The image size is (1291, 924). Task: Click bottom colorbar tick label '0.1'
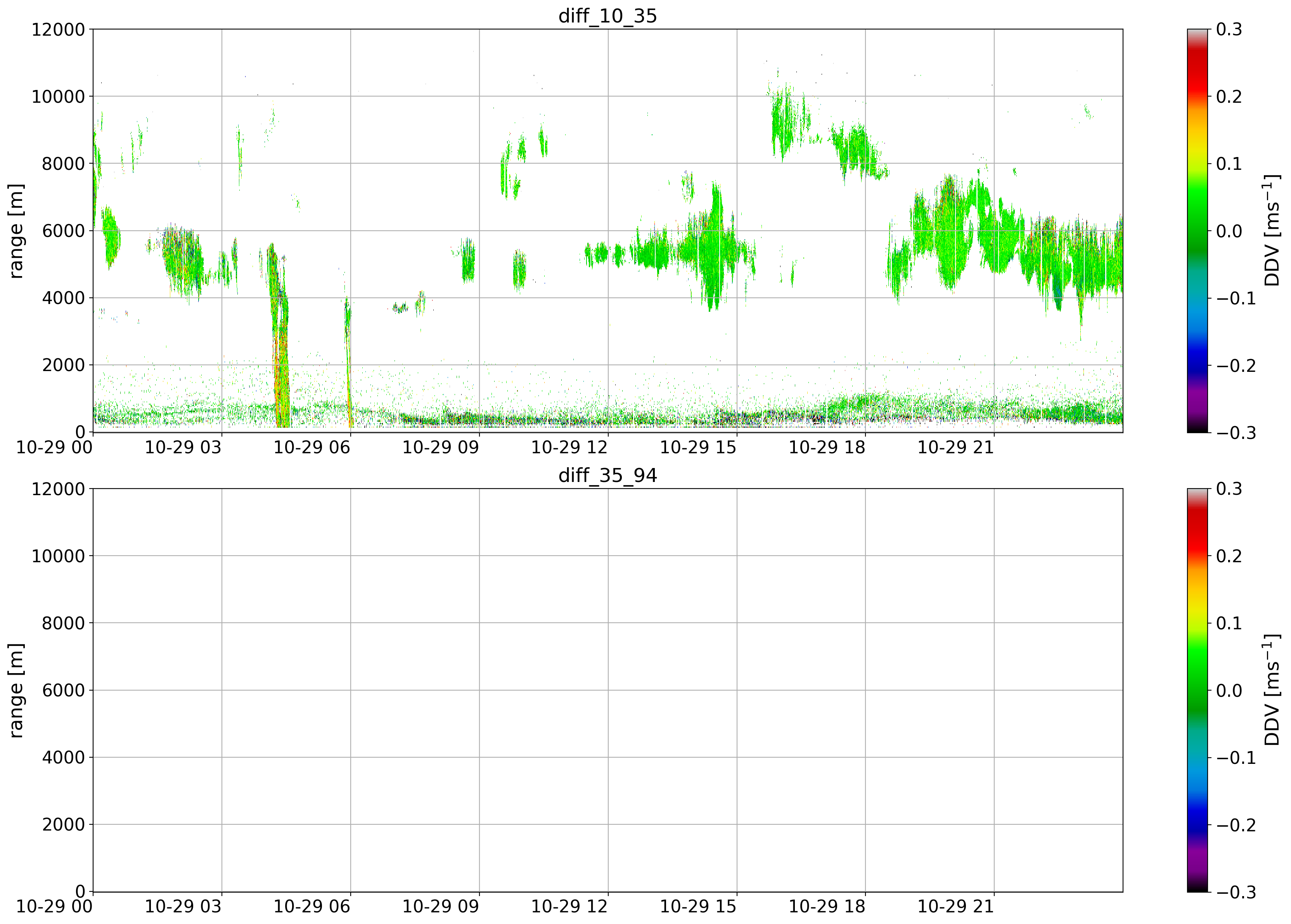[1229, 623]
